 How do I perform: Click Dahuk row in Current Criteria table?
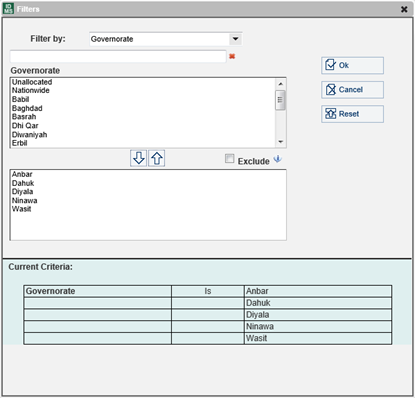click(x=318, y=303)
